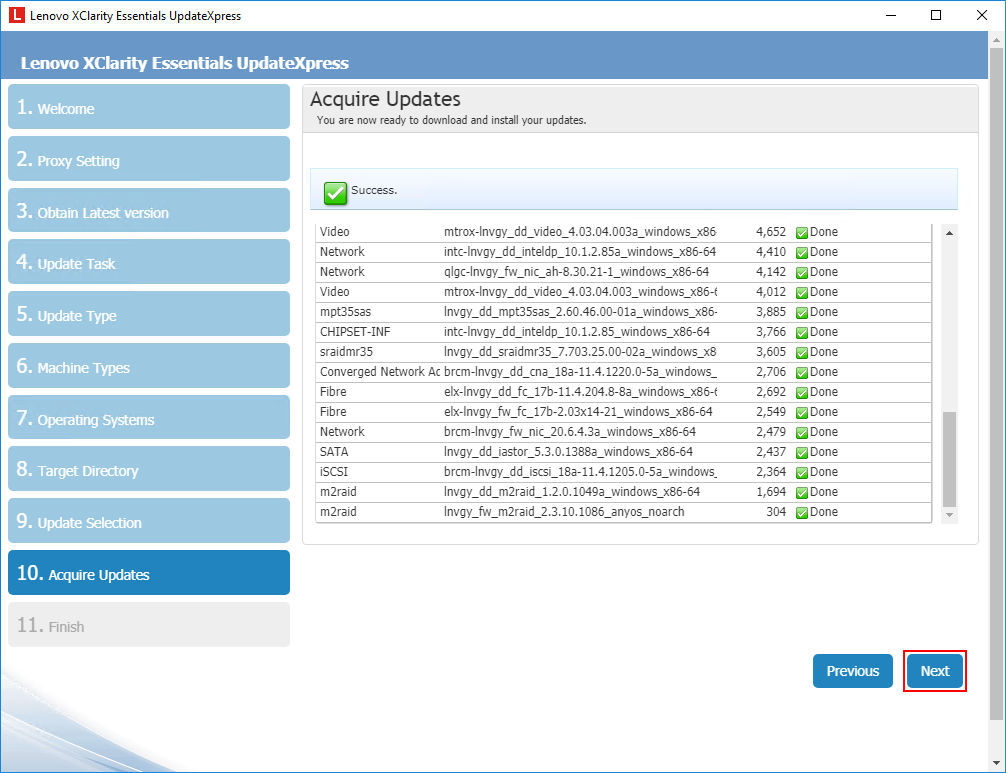Screen dimensions: 1006x773
Task: Go to step 7 Operating Systems
Action: point(149,418)
